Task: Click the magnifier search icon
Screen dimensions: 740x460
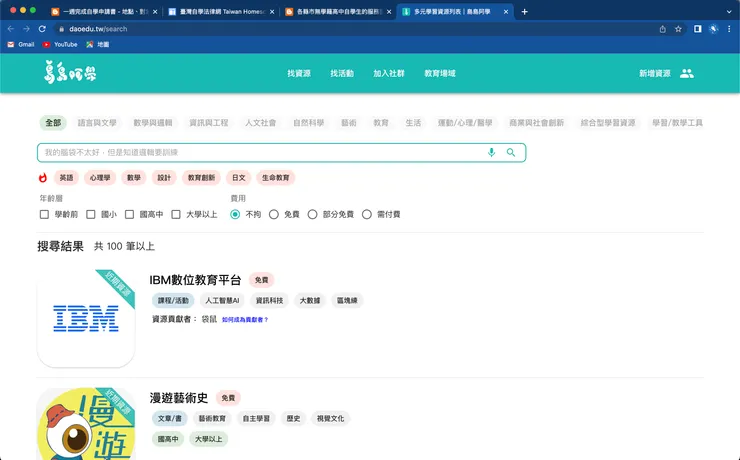Action: tap(511, 152)
